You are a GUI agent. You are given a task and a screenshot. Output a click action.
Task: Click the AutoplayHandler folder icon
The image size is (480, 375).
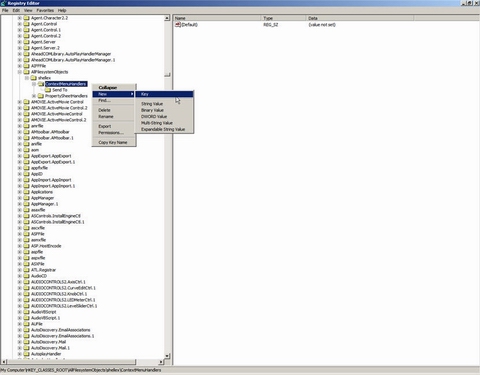[x=27, y=354]
